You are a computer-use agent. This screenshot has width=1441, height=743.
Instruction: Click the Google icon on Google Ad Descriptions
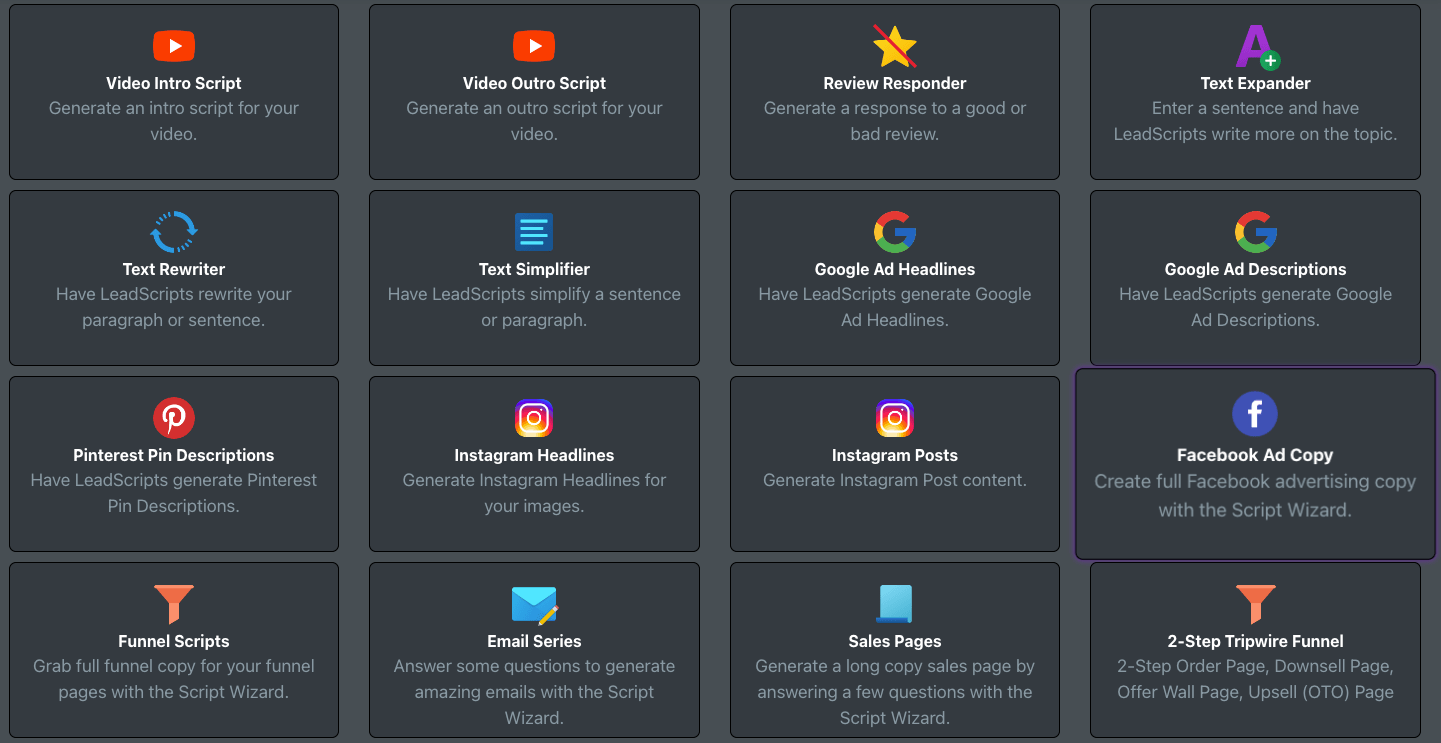(x=1254, y=231)
